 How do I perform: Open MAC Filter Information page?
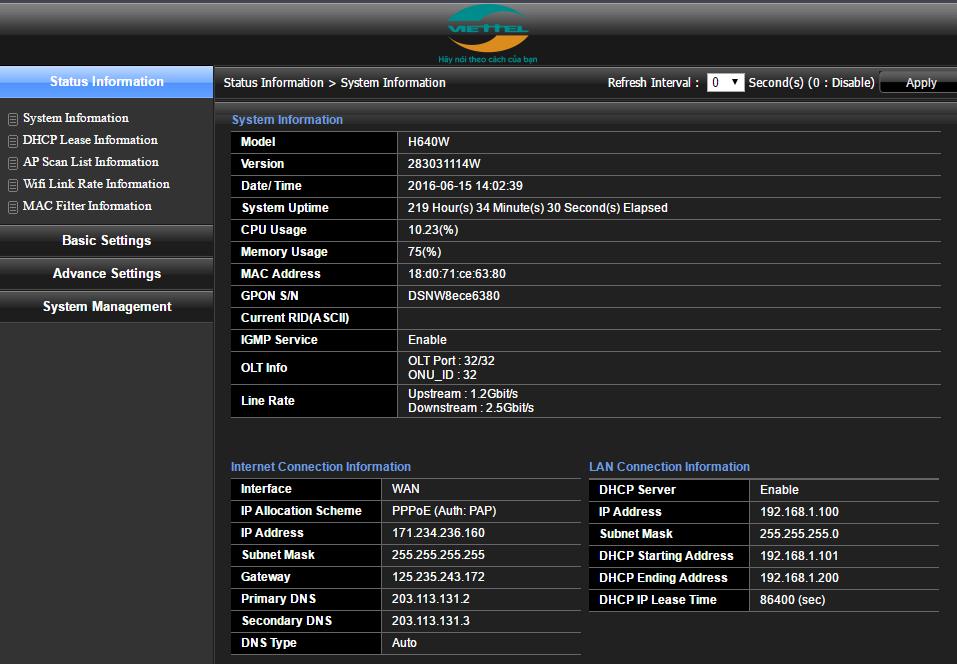coord(87,206)
